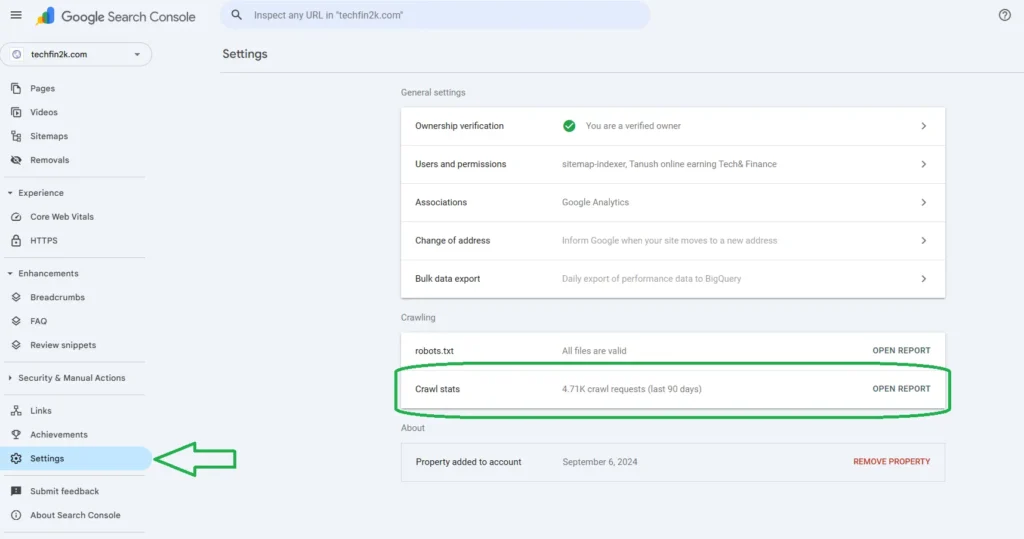Open Removals in sidebar

tap(50, 160)
